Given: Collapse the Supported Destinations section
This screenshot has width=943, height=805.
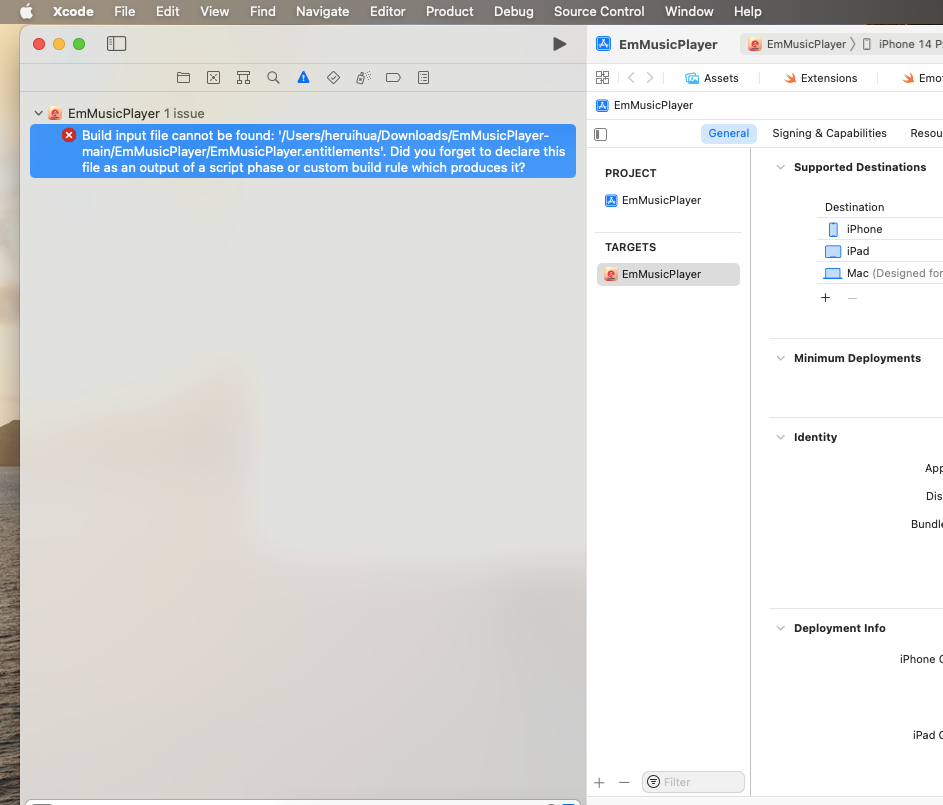Looking at the screenshot, I should pyautogui.click(x=781, y=167).
